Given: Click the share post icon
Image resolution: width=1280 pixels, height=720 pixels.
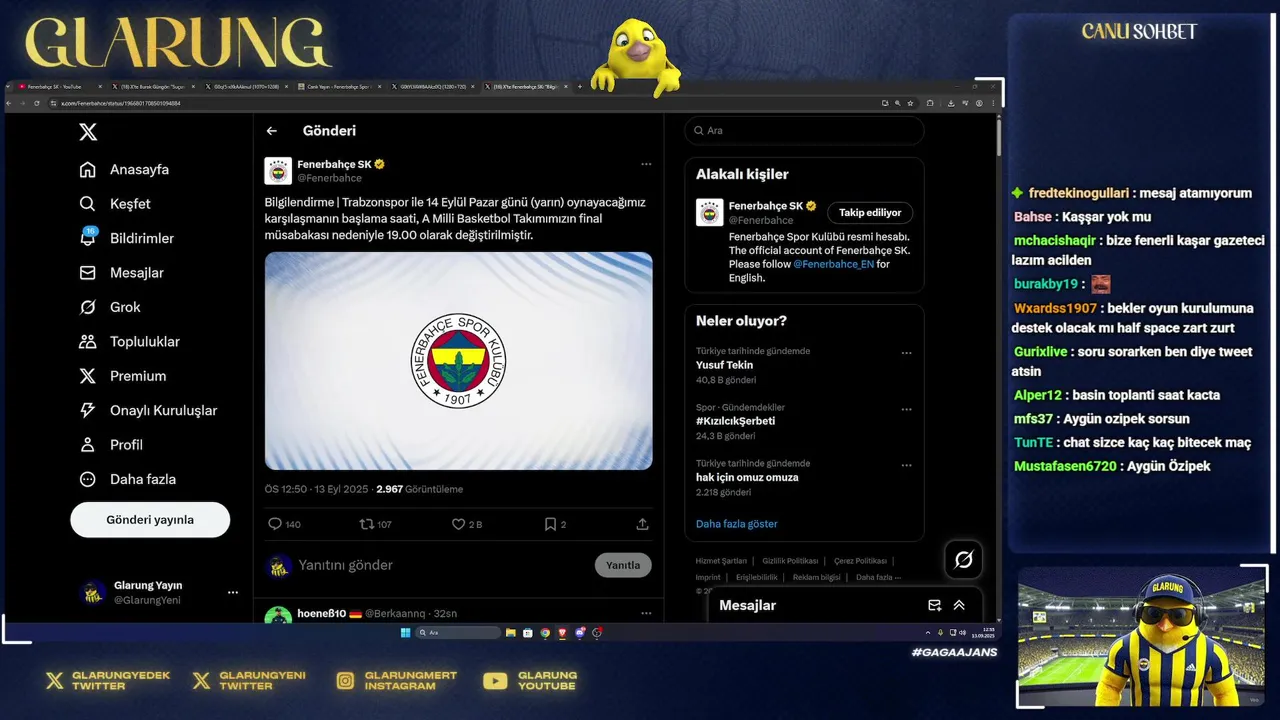Looking at the screenshot, I should tap(642, 524).
